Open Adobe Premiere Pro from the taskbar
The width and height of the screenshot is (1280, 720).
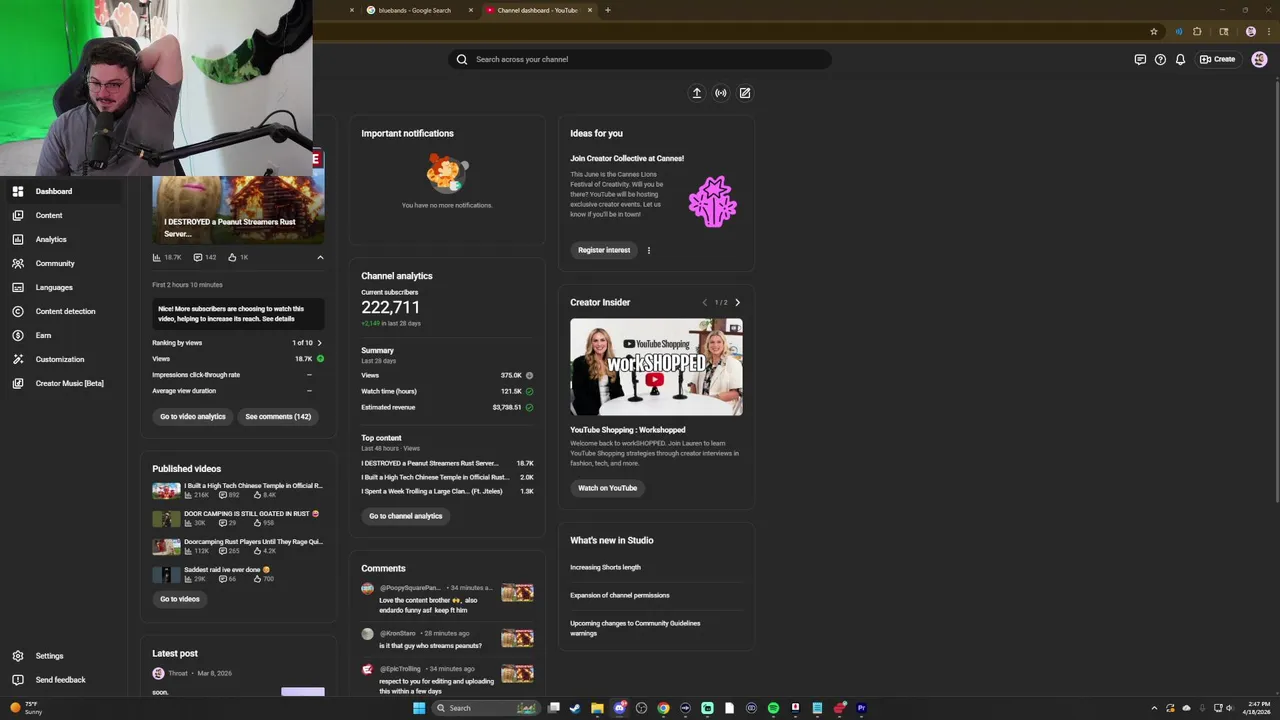pyautogui.click(x=861, y=708)
